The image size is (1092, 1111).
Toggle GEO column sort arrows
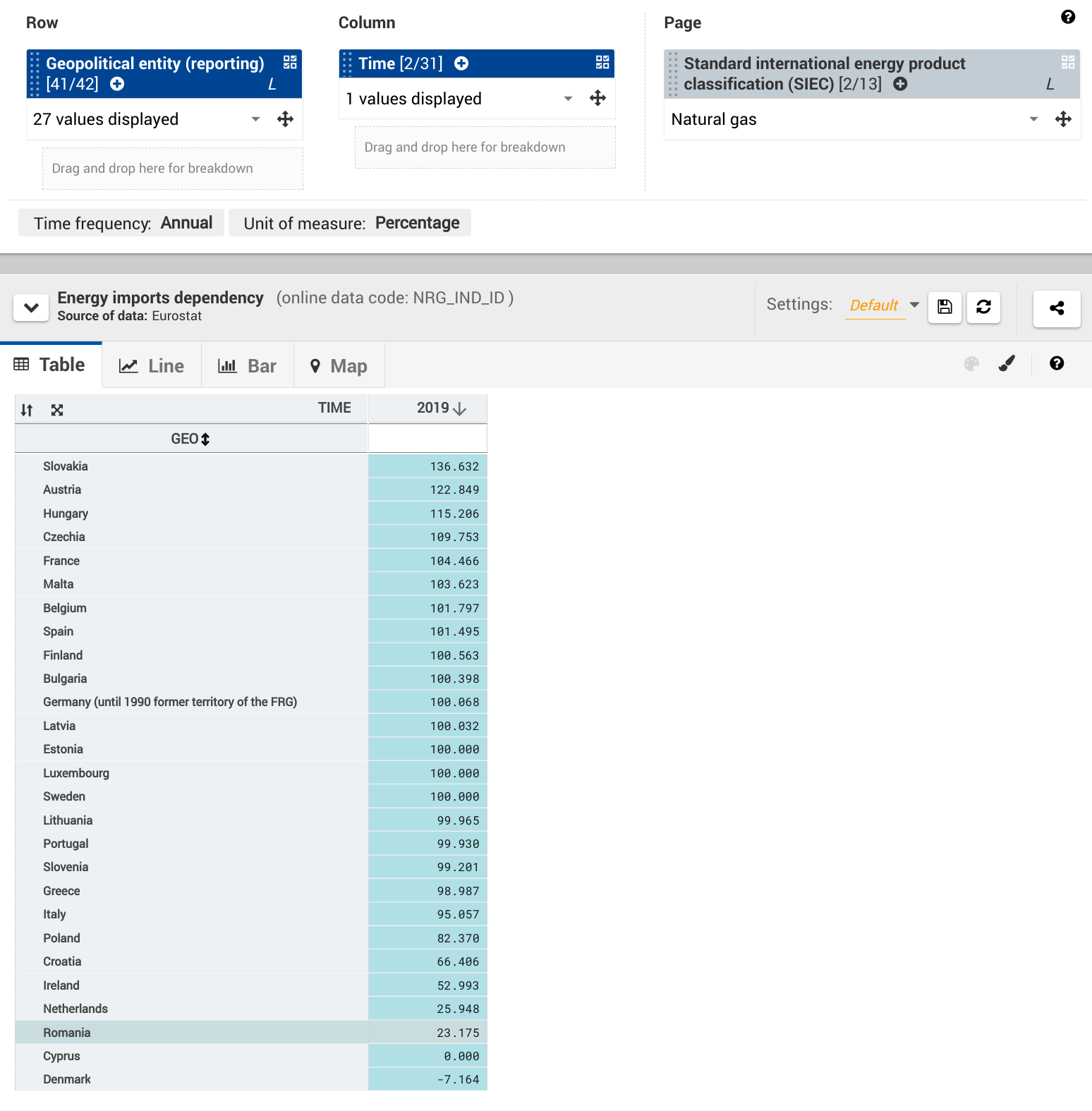(x=205, y=439)
